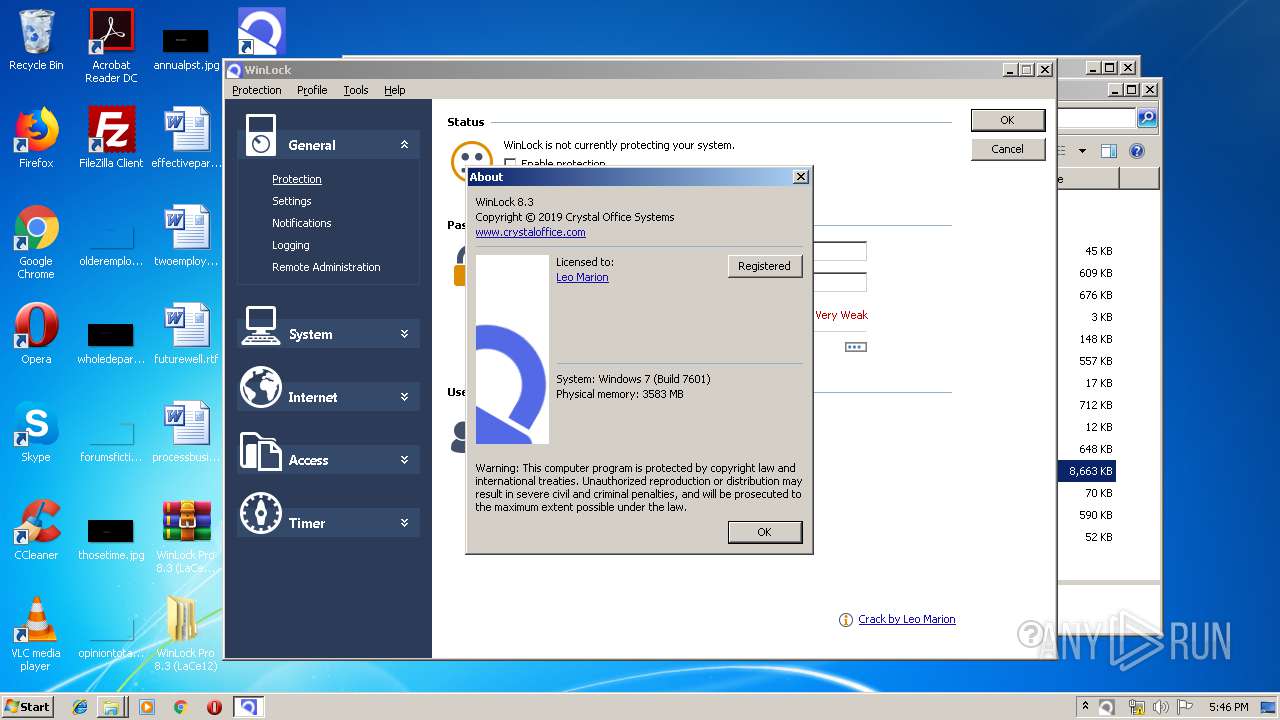
Task: Click WinLock taskbar button
Action: [x=248, y=707]
